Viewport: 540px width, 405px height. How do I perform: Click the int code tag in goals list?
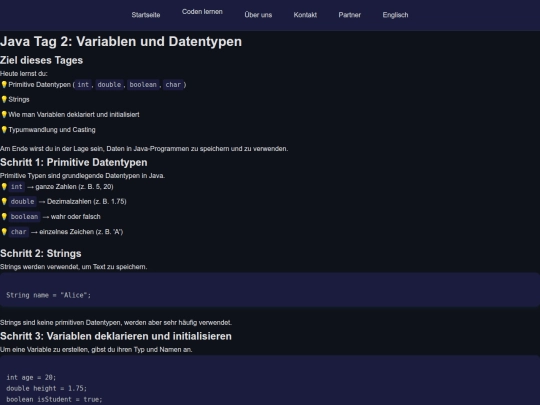point(83,84)
